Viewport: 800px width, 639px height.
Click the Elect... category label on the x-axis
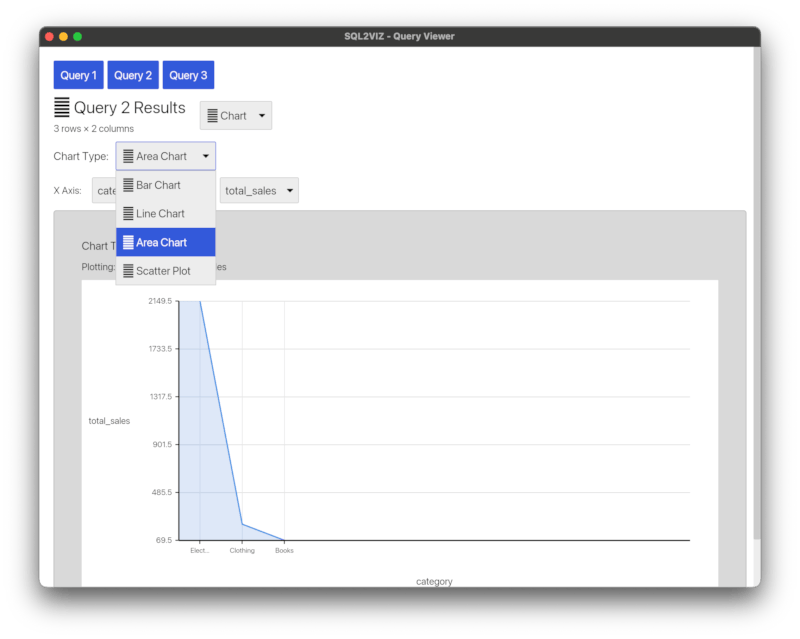coord(199,550)
